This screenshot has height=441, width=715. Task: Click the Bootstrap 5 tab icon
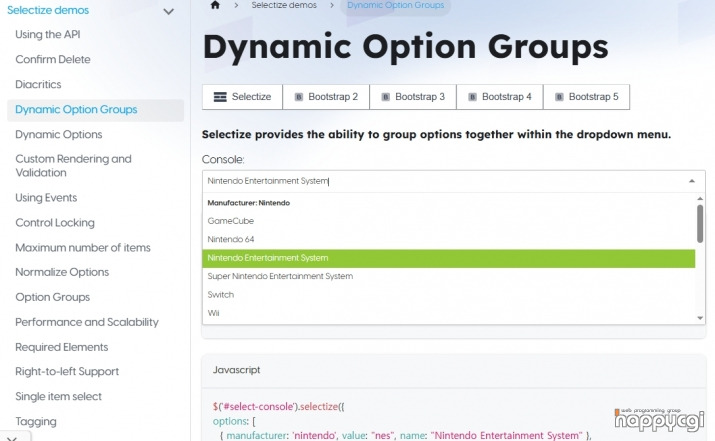(x=559, y=97)
